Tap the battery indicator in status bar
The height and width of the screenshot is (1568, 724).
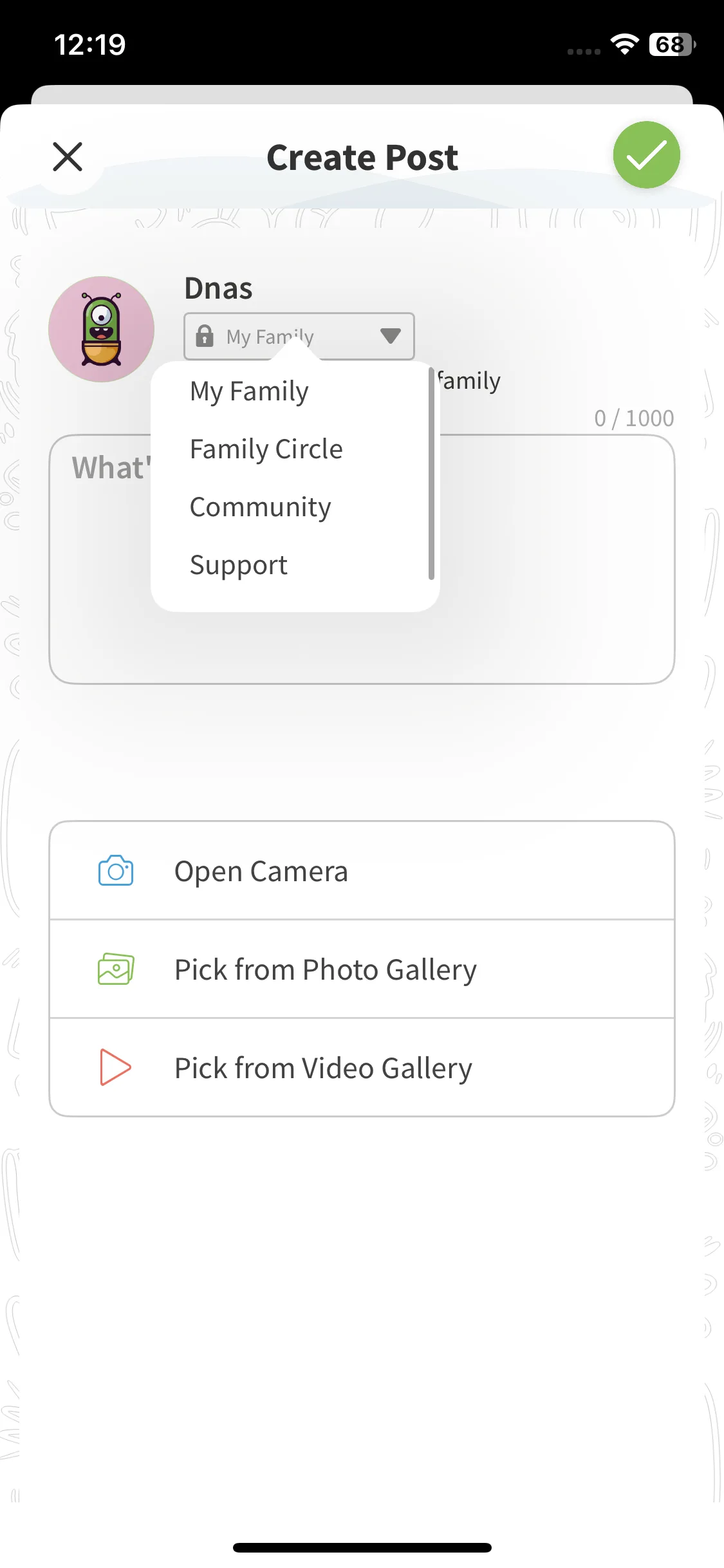(x=672, y=44)
